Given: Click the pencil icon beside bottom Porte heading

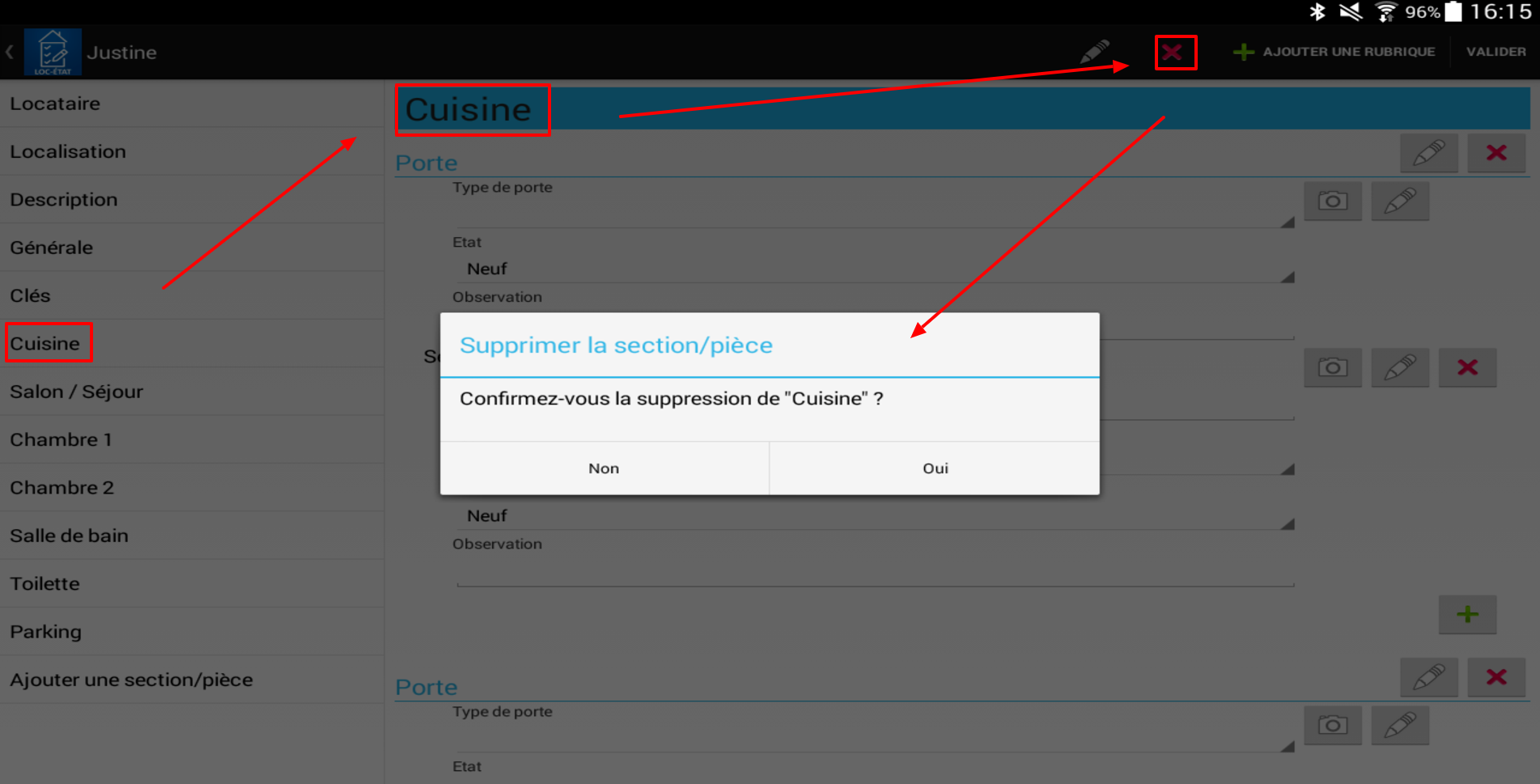Looking at the screenshot, I should tap(1428, 677).
